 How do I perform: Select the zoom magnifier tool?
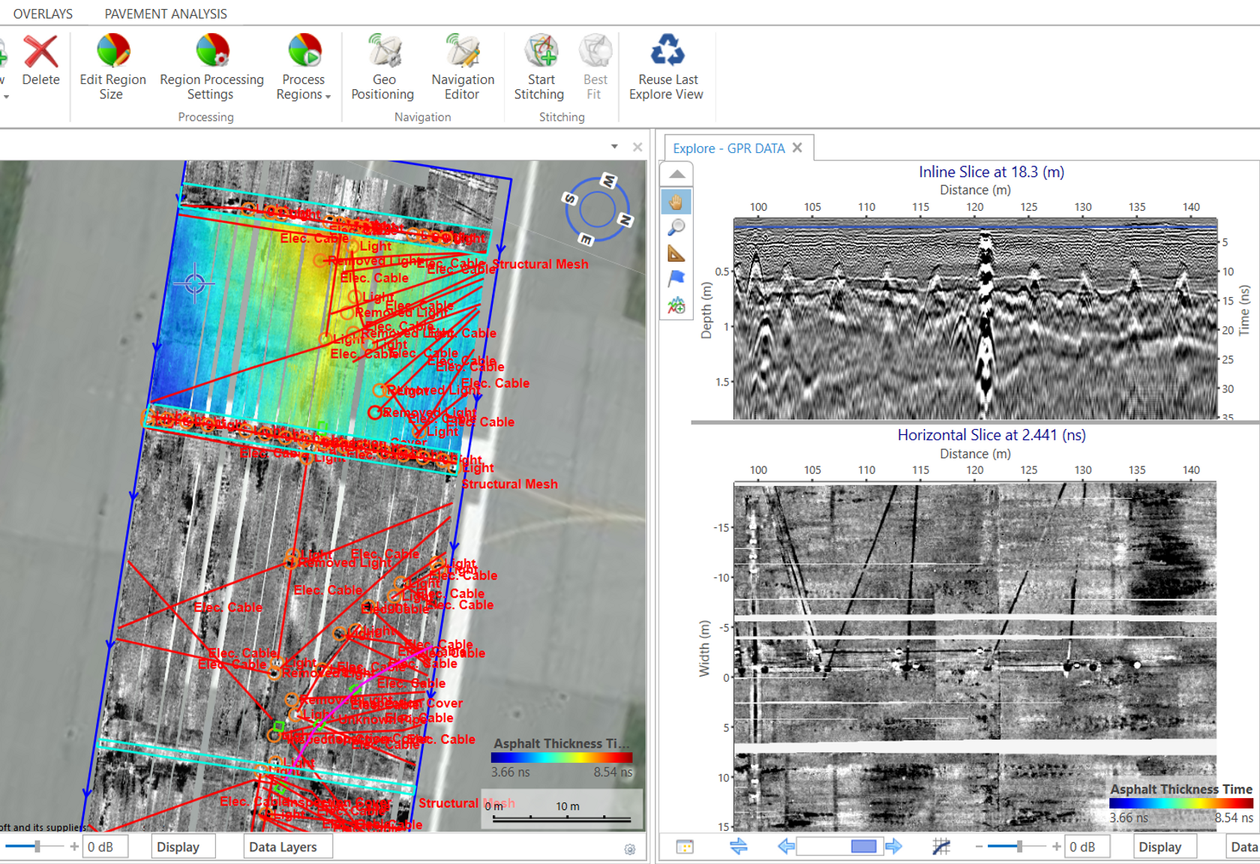point(677,227)
